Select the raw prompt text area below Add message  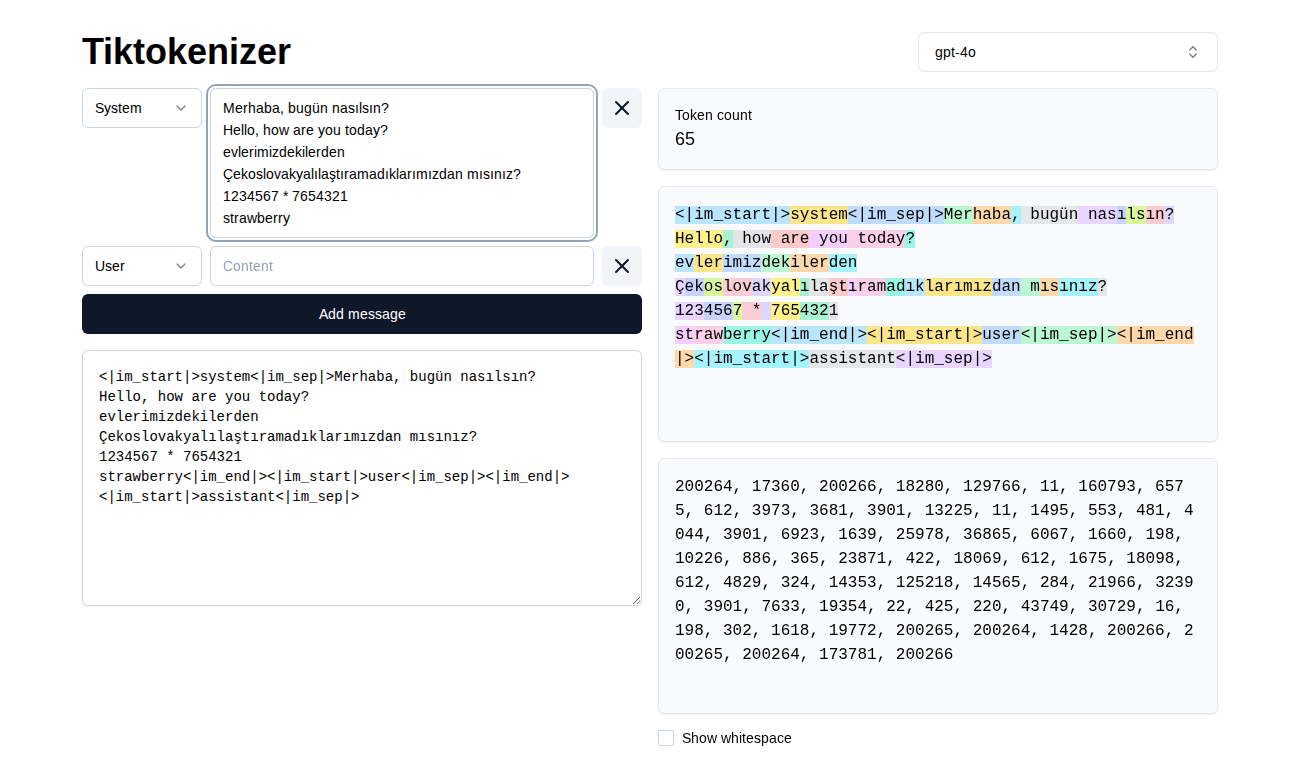(362, 478)
